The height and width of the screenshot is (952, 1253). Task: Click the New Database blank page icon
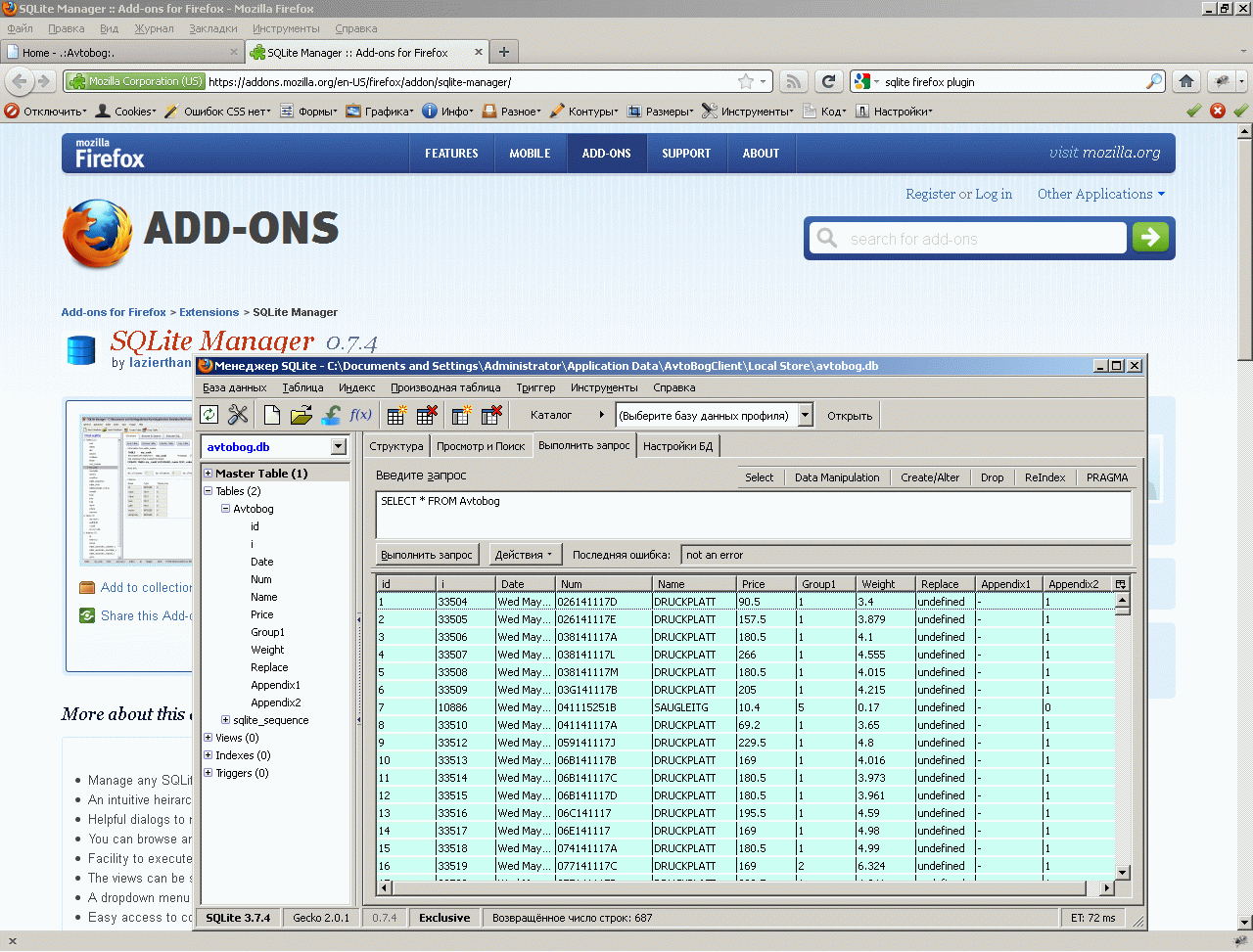272,415
